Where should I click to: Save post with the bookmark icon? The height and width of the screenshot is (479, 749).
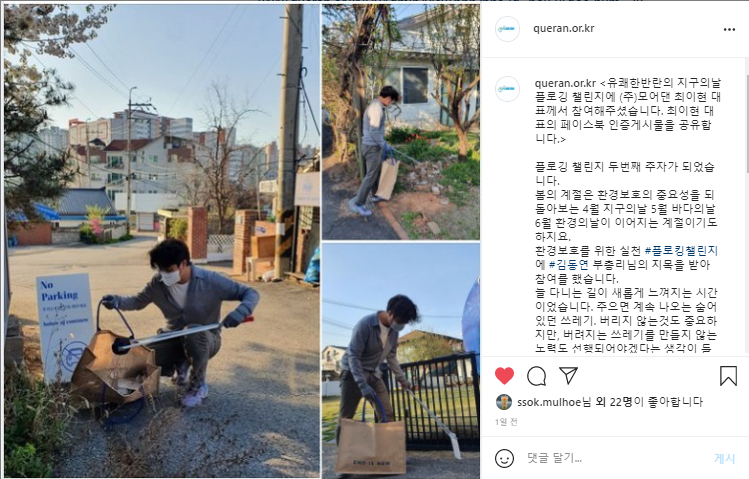tap(728, 376)
